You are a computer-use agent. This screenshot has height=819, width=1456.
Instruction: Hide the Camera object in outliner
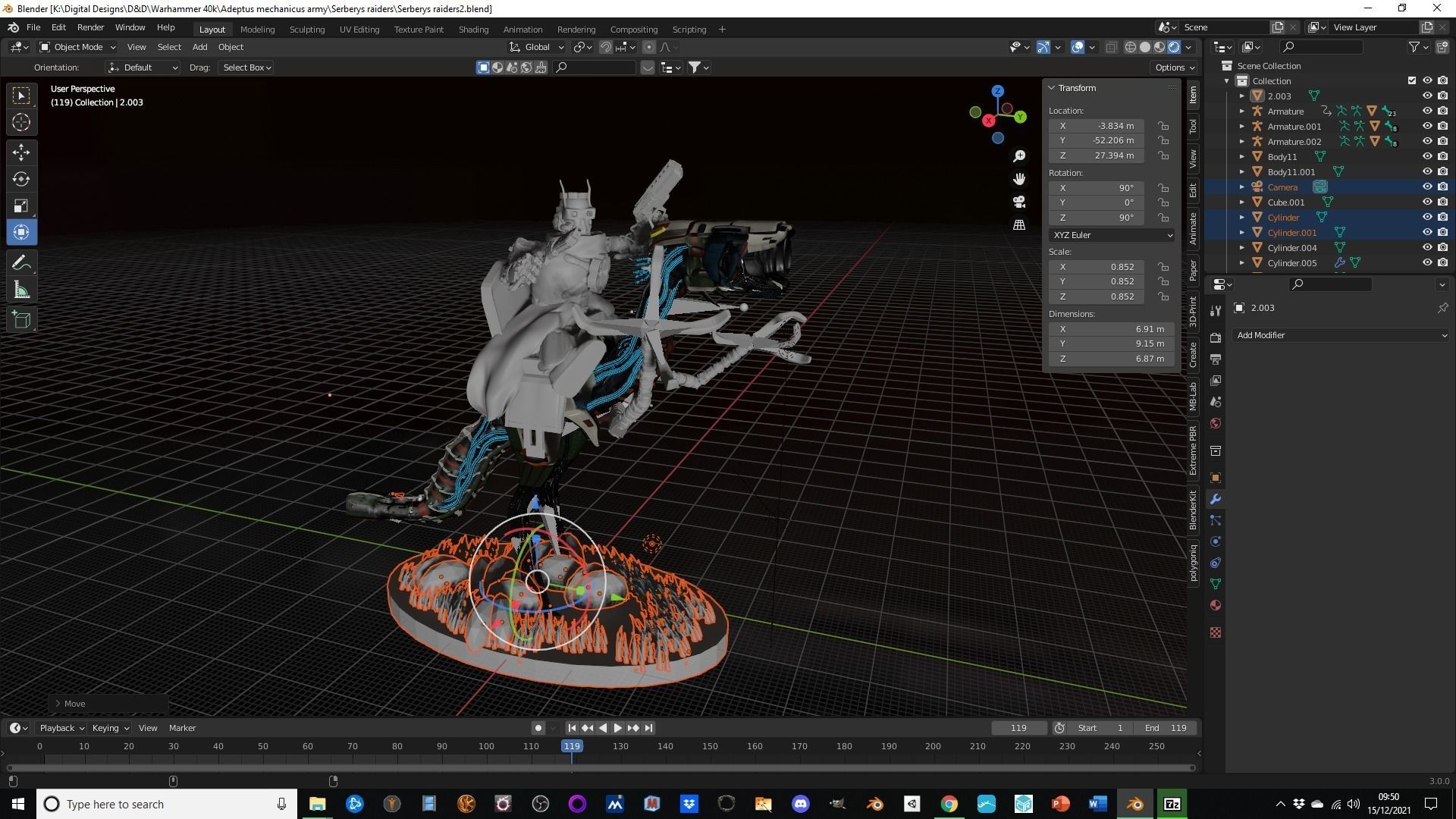click(x=1427, y=187)
